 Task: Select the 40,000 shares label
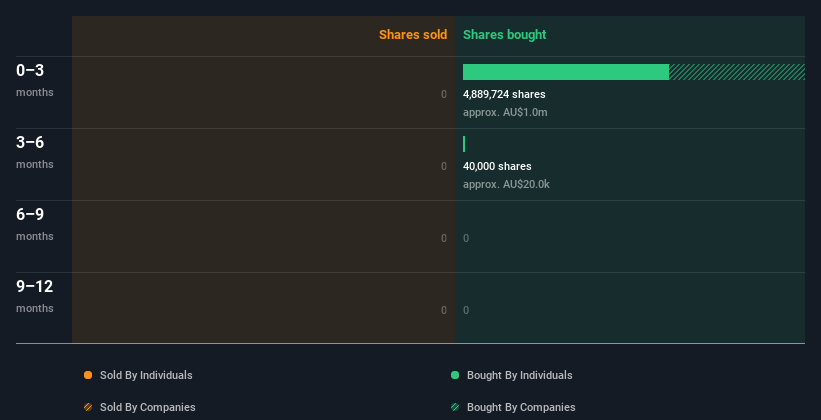(x=497, y=166)
